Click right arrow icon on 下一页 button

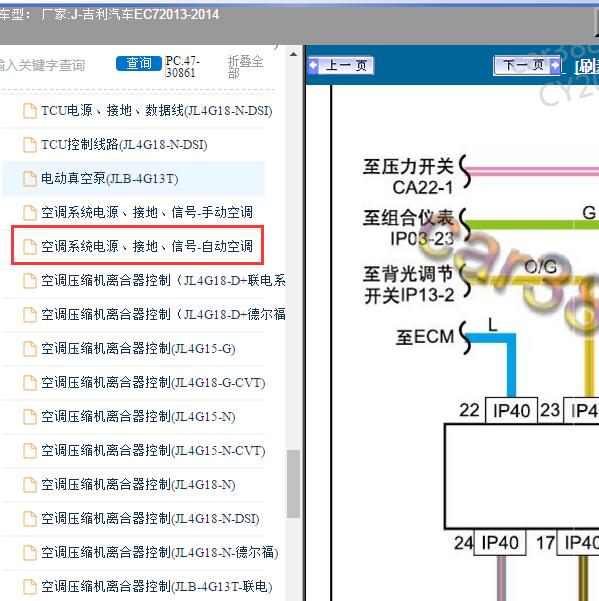pos(555,65)
